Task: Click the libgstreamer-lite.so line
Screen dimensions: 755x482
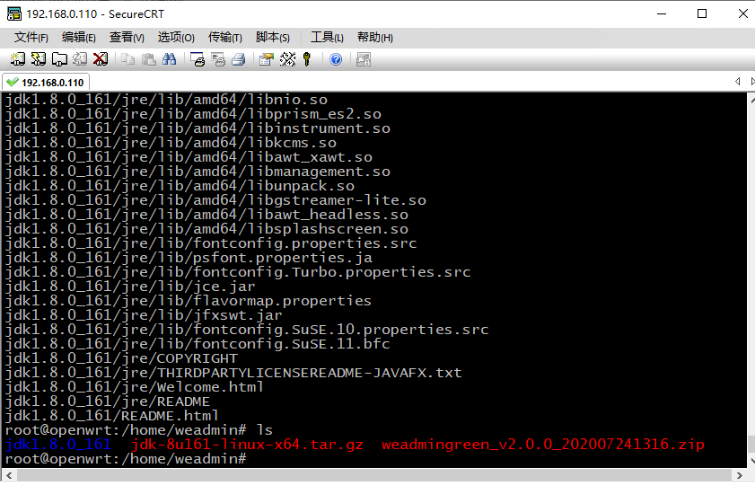Action: click(216, 200)
